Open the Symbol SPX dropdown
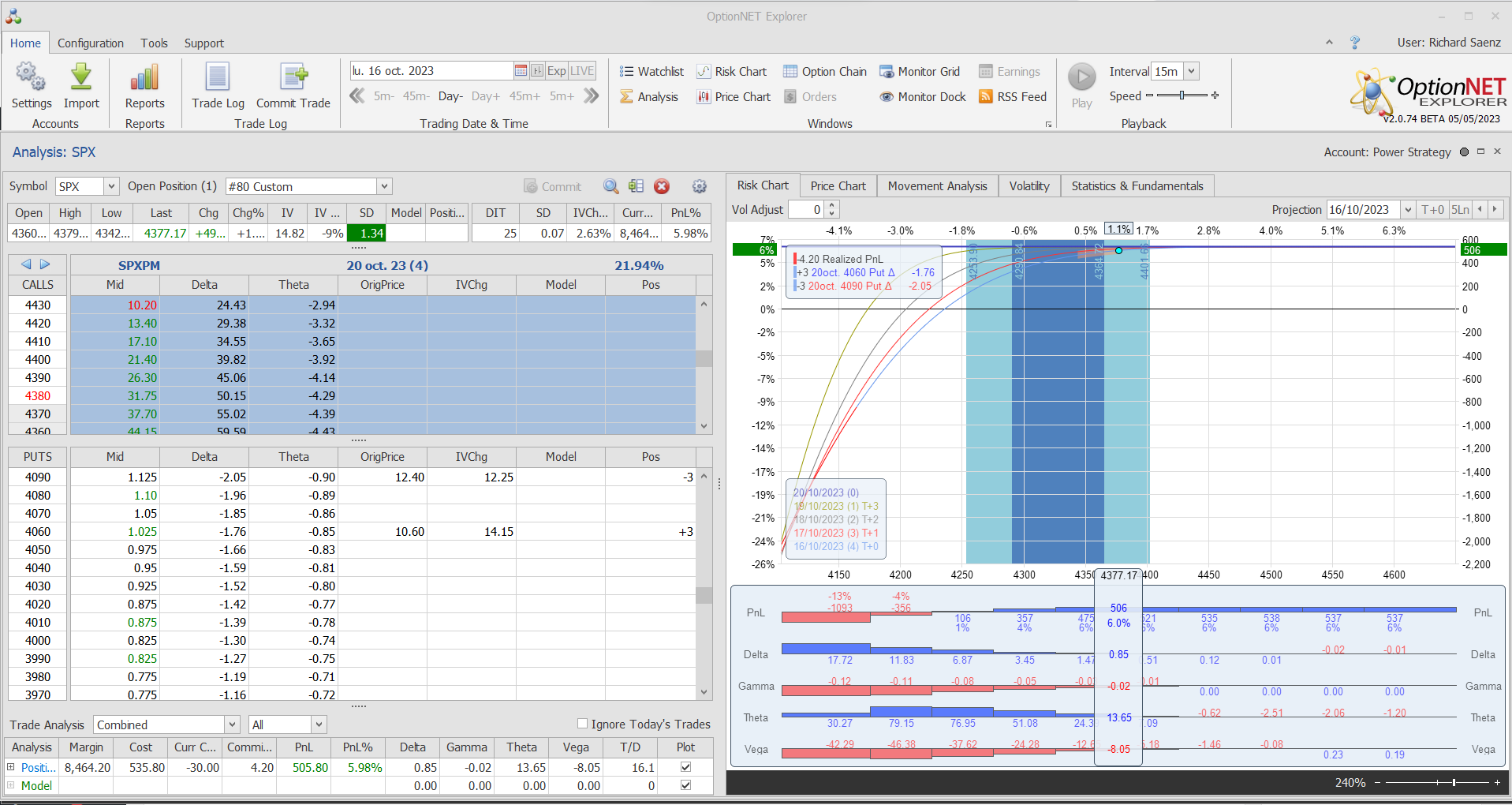The image size is (1512, 805). [x=111, y=186]
